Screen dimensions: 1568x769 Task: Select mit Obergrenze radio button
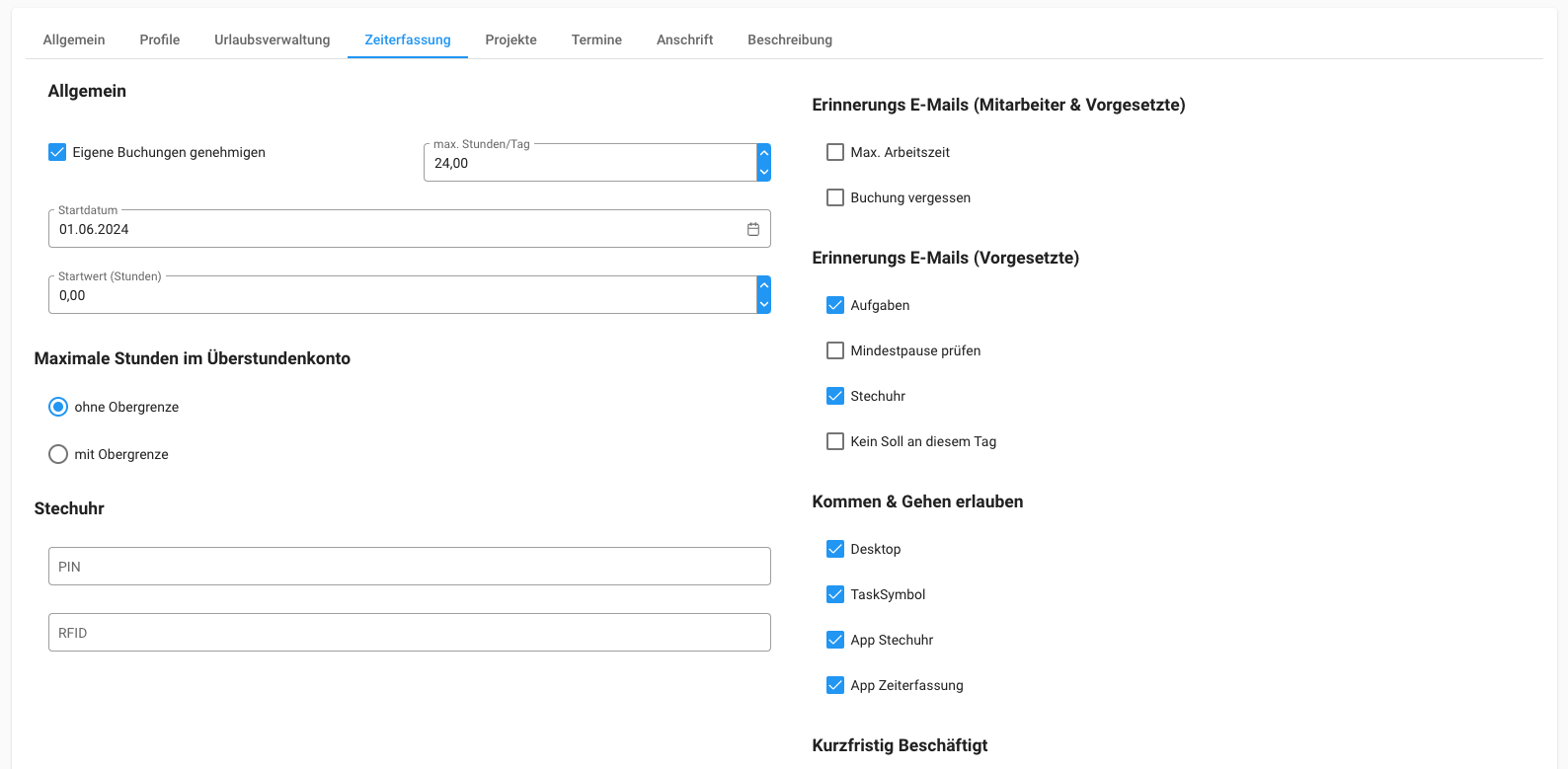click(x=58, y=454)
